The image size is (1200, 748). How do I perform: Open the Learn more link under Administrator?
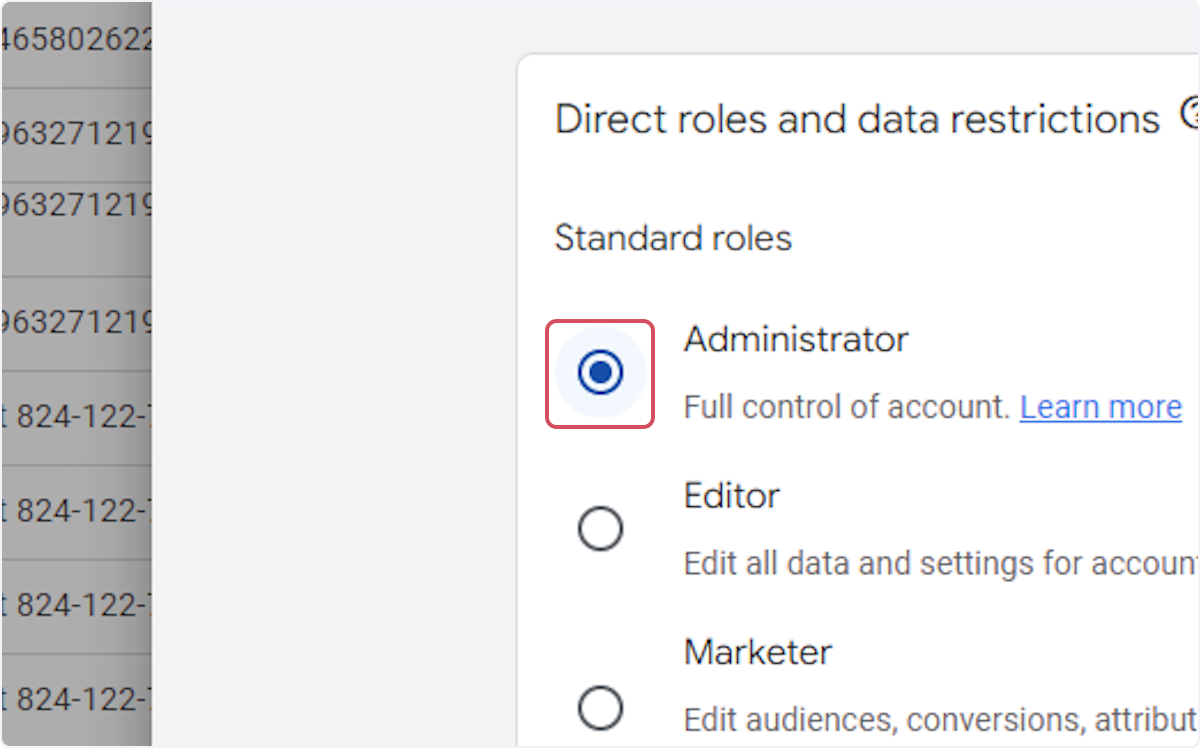pyautogui.click(x=1100, y=407)
